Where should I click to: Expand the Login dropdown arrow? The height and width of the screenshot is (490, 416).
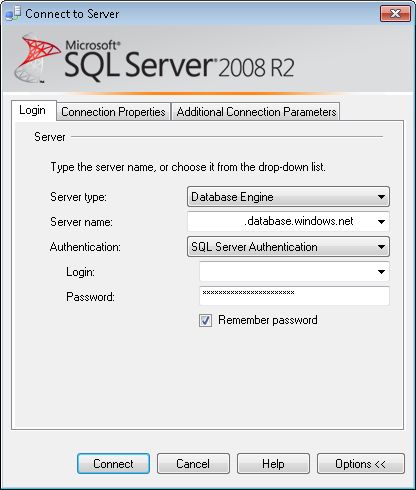tap(381, 272)
